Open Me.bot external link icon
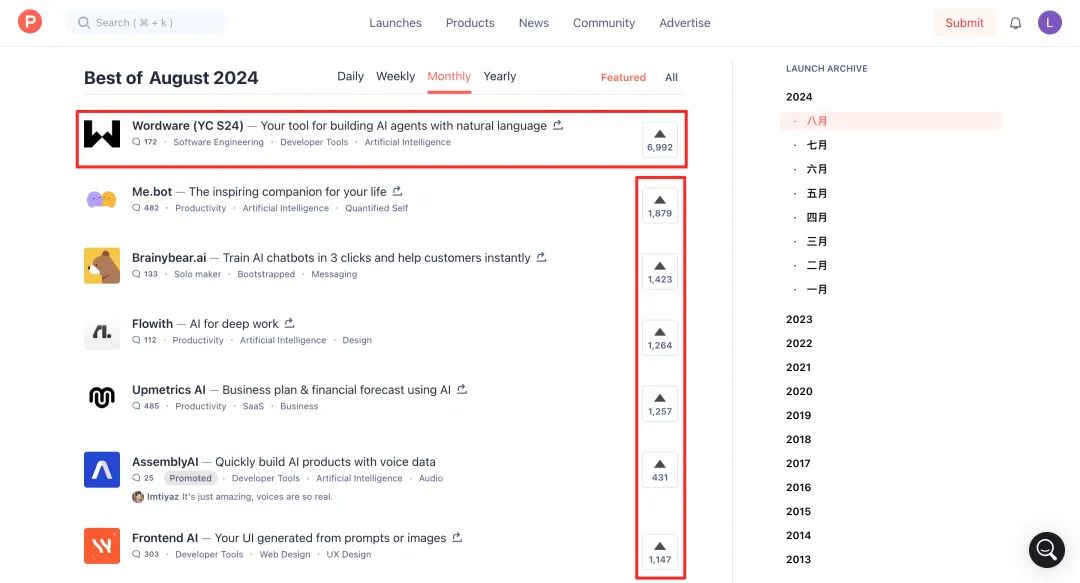Screen dimensions: 1080x583 click(x=397, y=191)
